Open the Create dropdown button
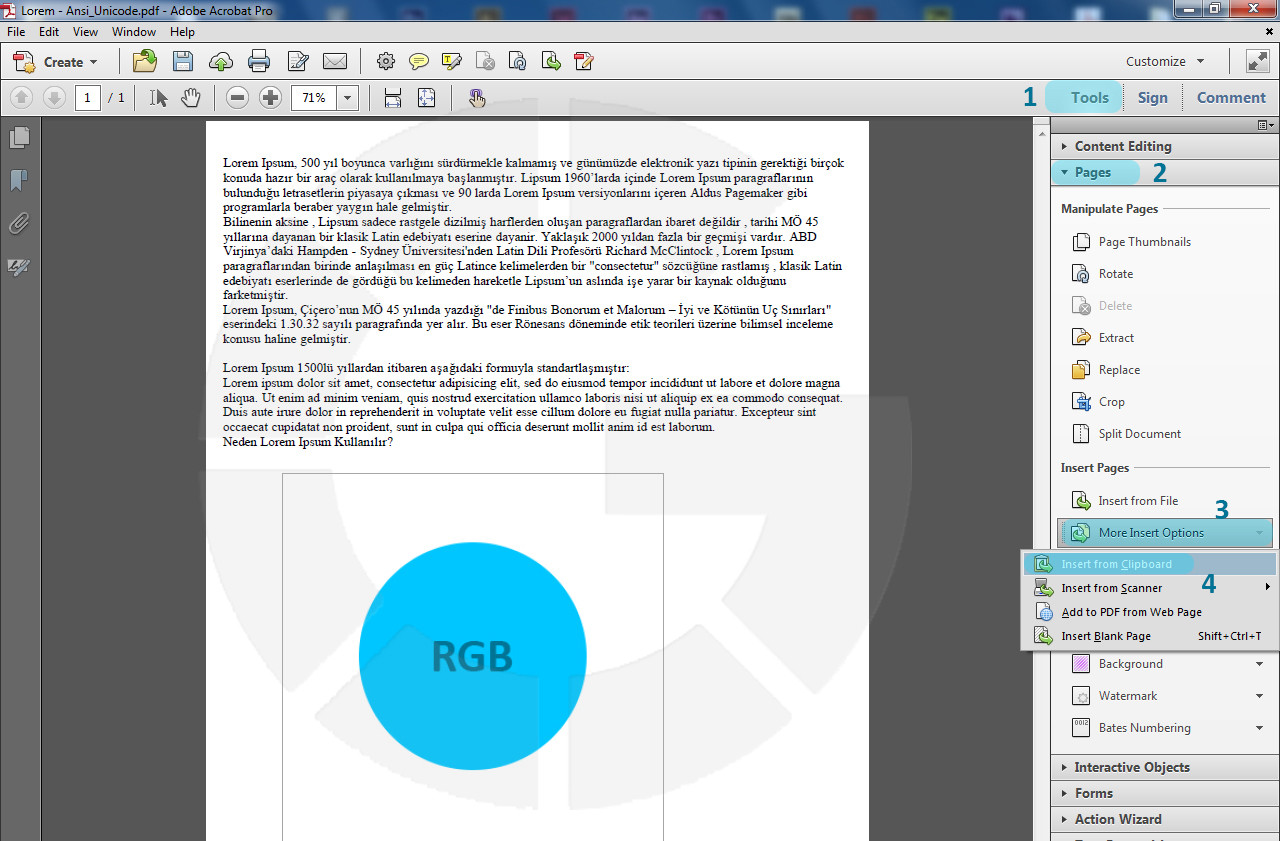The width and height of the screenshot is (1280, 841). [56, 61]
